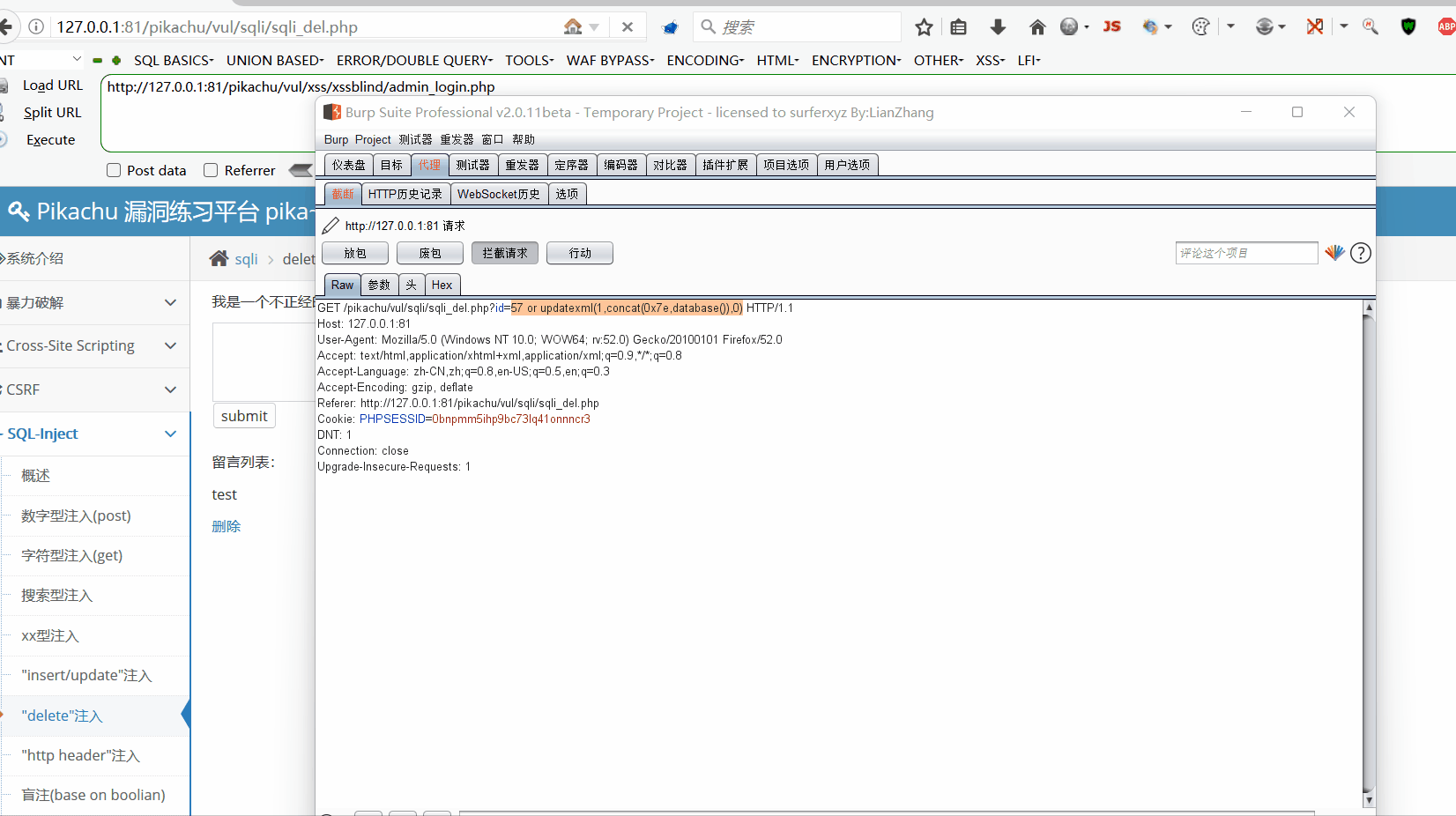Open the LFI dropdown in HackBar

[x=1029, y=60]
